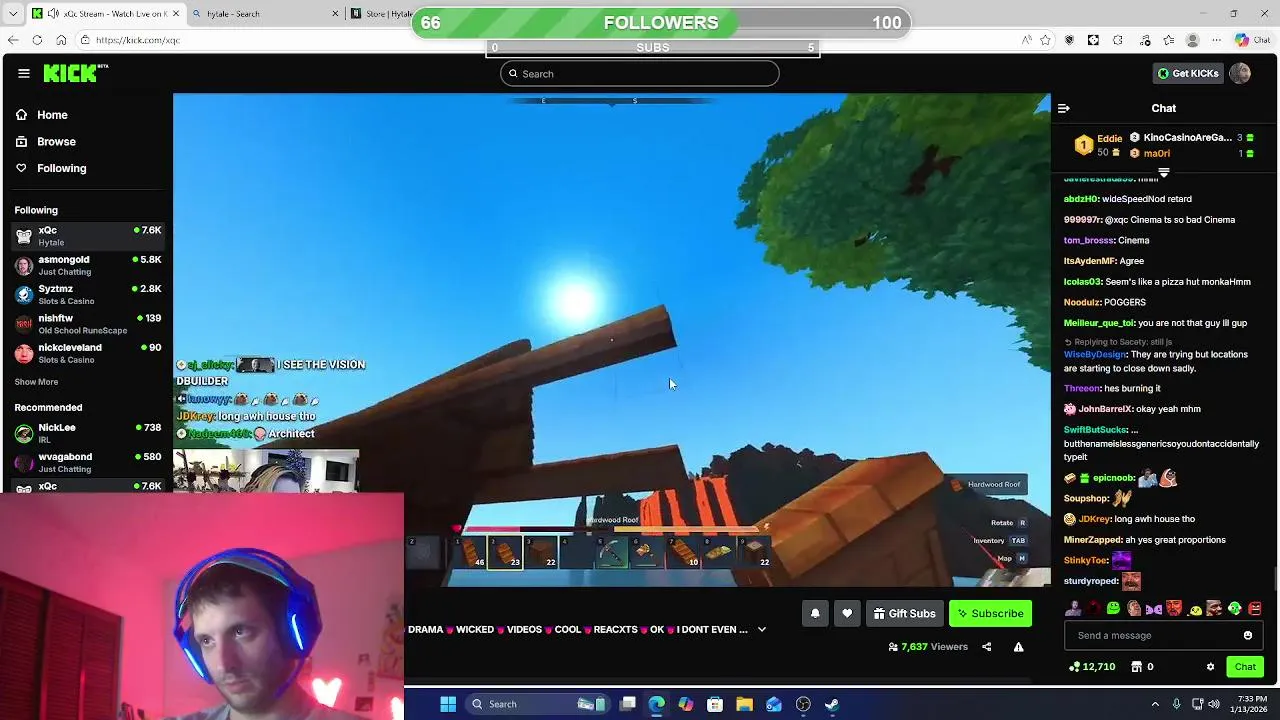This screenshot has width=1280, height=720.
Task: Click username WiseByDesign in chat
Action: [x=1095, y=354]
